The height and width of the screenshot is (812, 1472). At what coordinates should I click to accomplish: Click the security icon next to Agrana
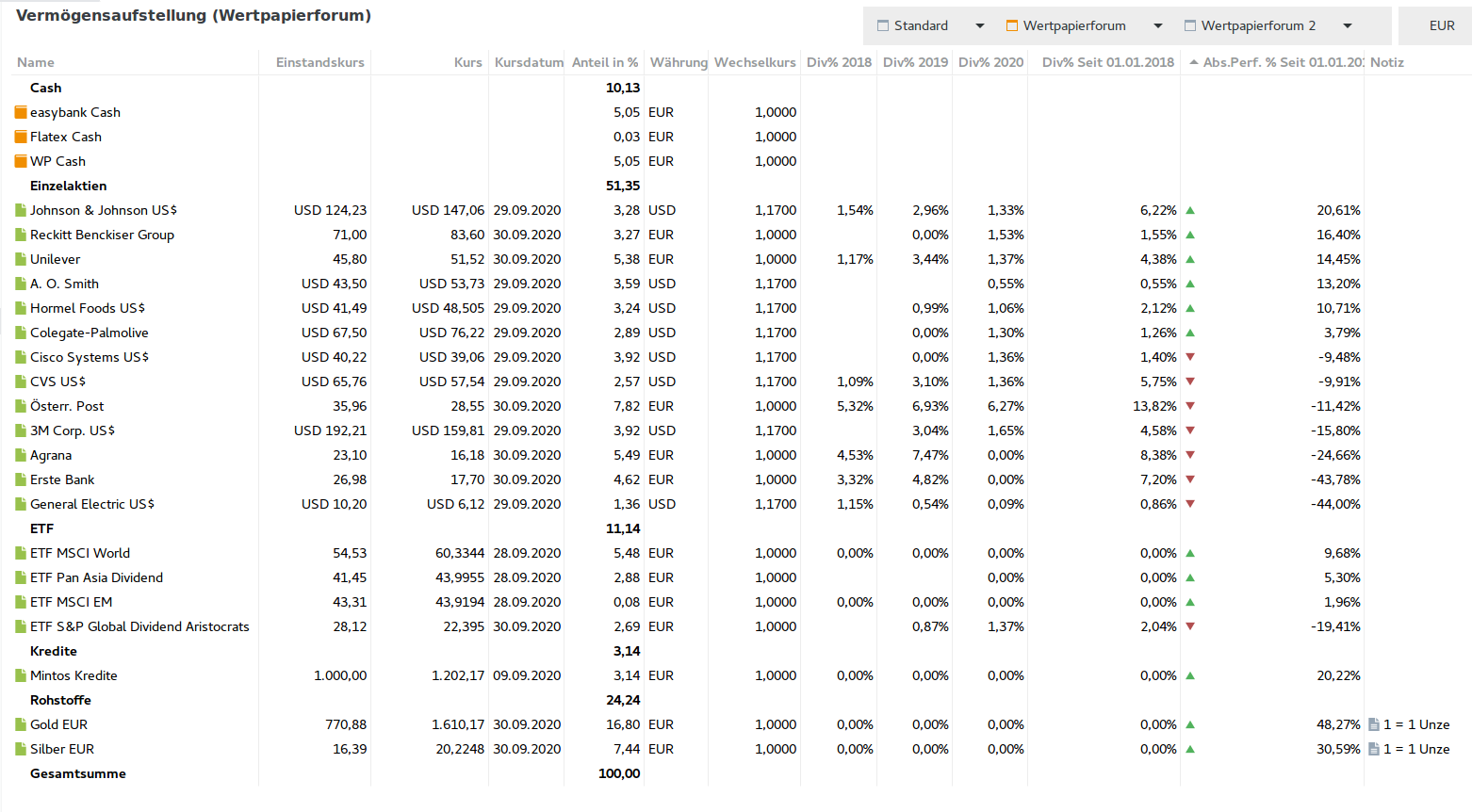pos(21,455)
